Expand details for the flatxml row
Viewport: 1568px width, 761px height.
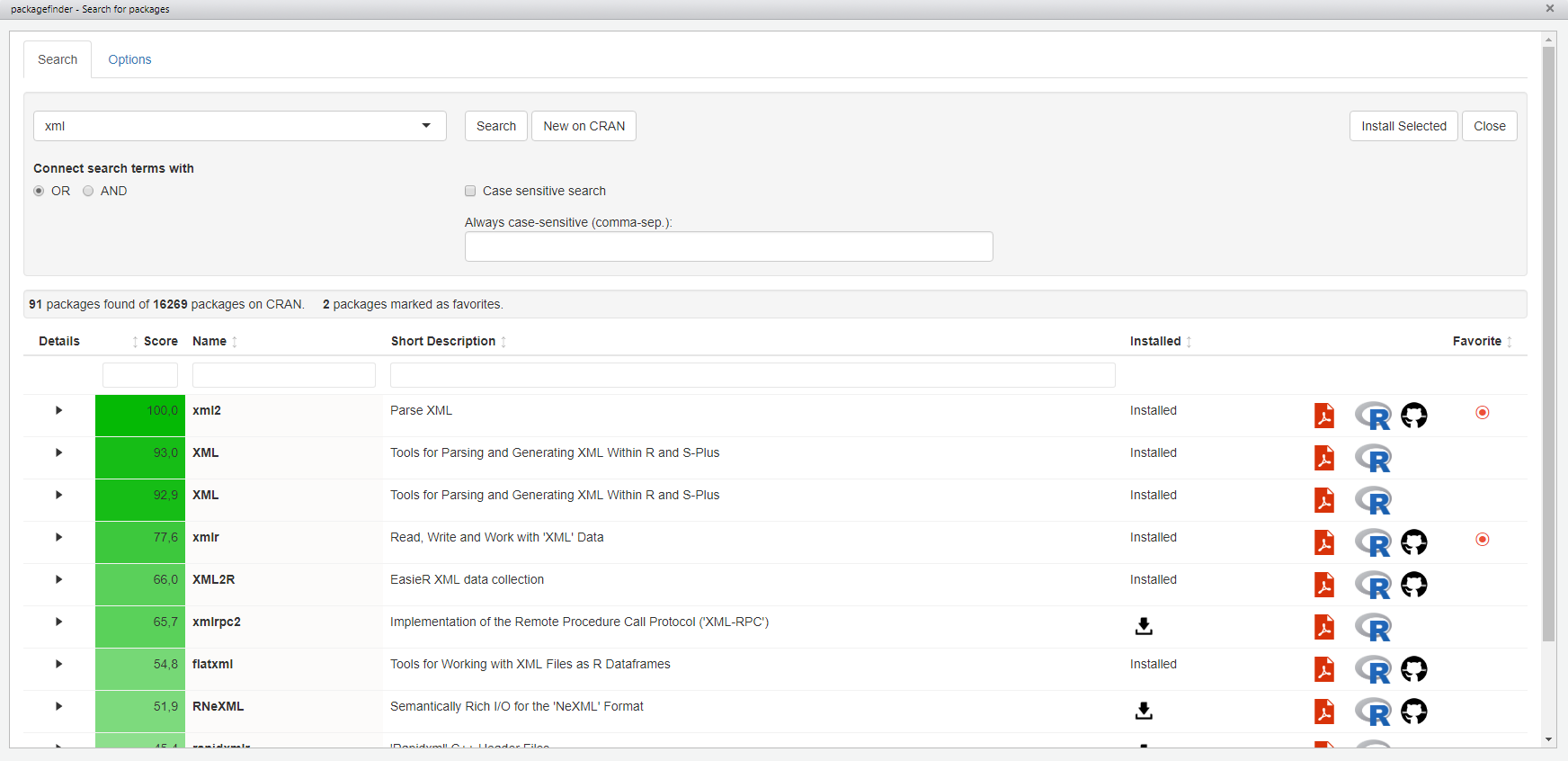coord(59,664)
